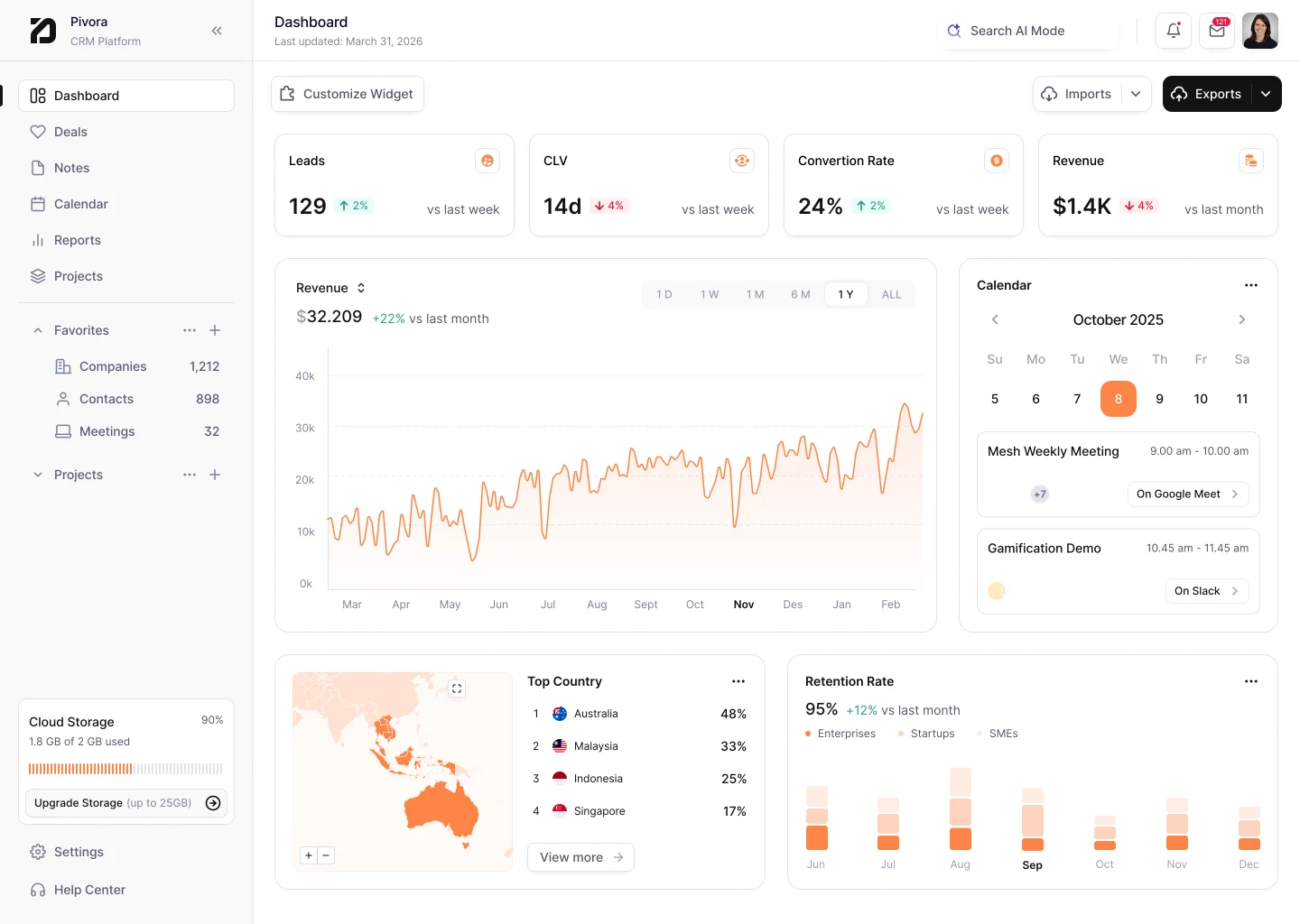Image resolution: width=1300 pixels, height=924 pixels.
Task: Select the 6 M time range
Action: [801, 294]
